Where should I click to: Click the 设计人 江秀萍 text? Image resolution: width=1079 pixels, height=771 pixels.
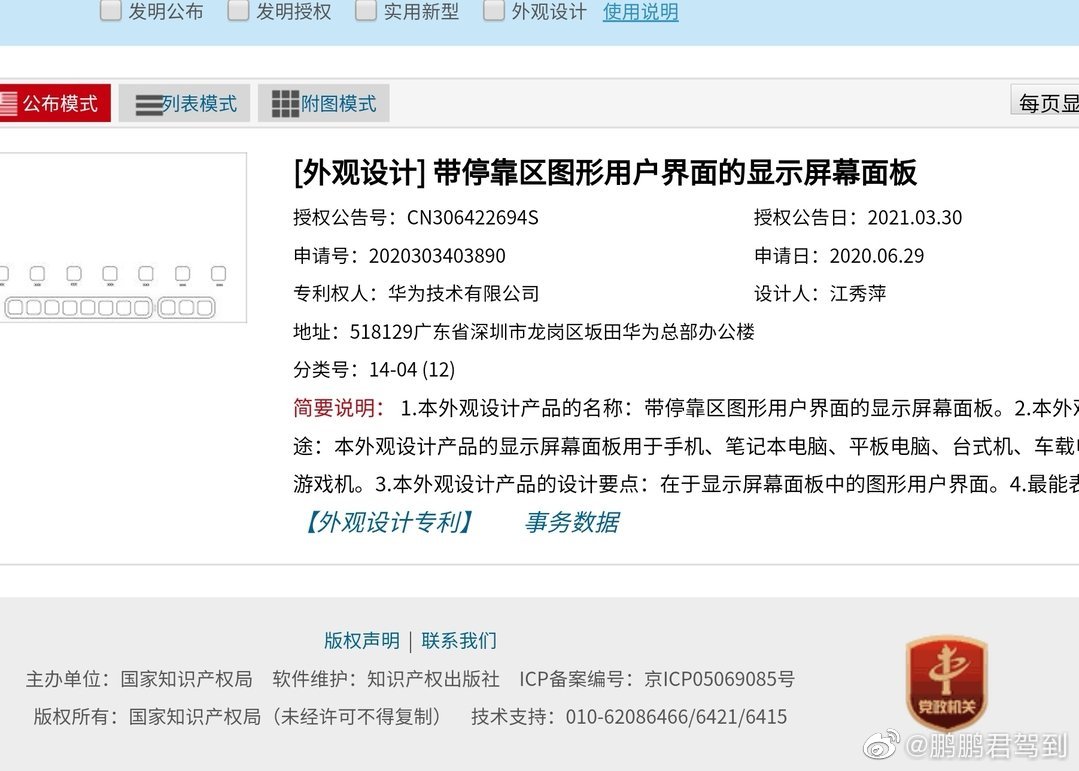coord(820,293)
